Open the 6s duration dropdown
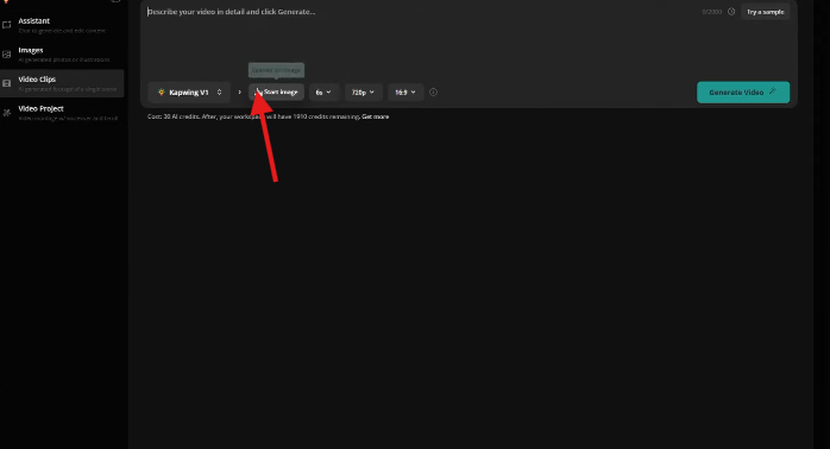 tap(323, 92)
